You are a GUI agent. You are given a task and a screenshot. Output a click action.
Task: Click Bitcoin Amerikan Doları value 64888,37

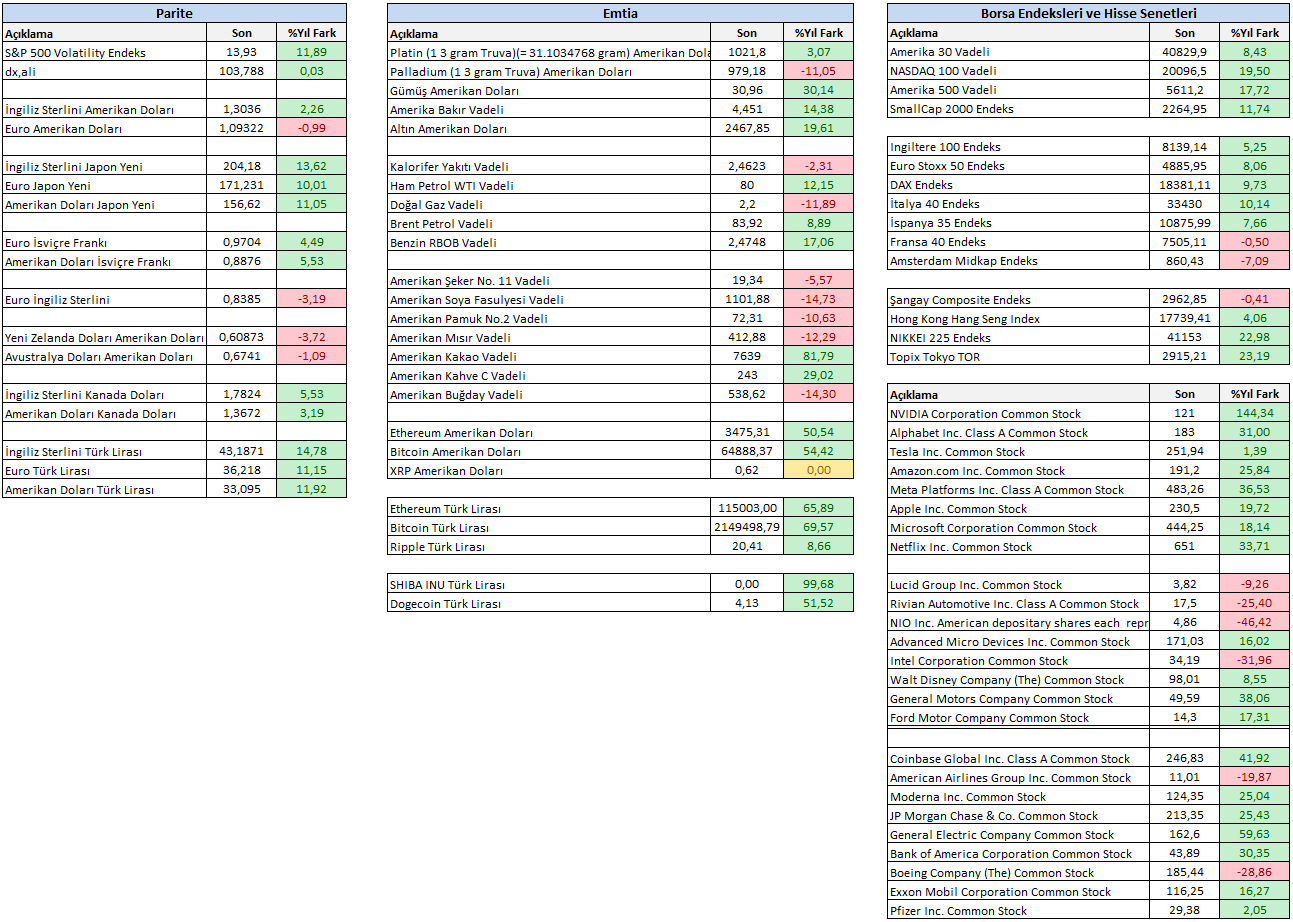point(747,451)
